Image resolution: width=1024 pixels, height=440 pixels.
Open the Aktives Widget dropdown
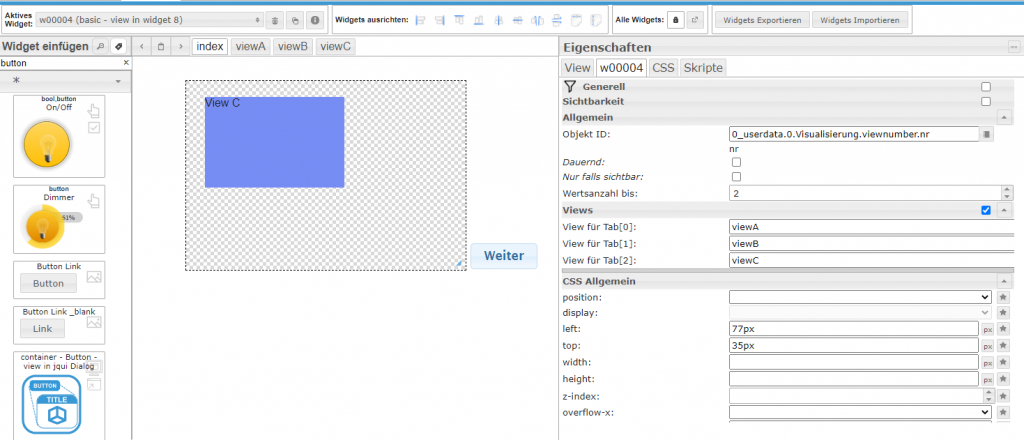[x=150, y=20]
